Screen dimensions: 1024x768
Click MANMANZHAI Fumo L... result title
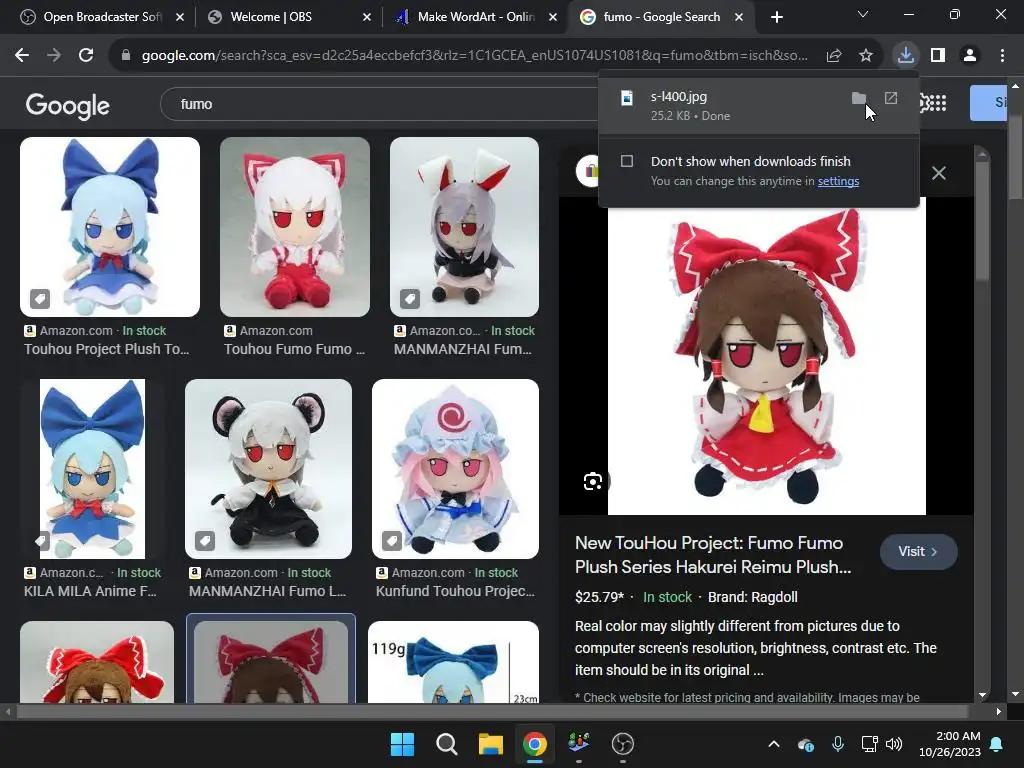[267, 591]
